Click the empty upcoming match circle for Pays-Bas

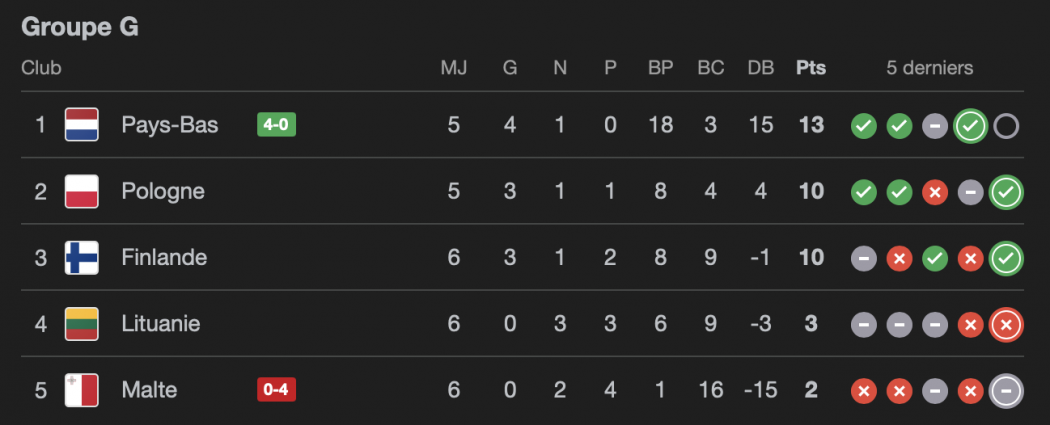click(1006, 126)
